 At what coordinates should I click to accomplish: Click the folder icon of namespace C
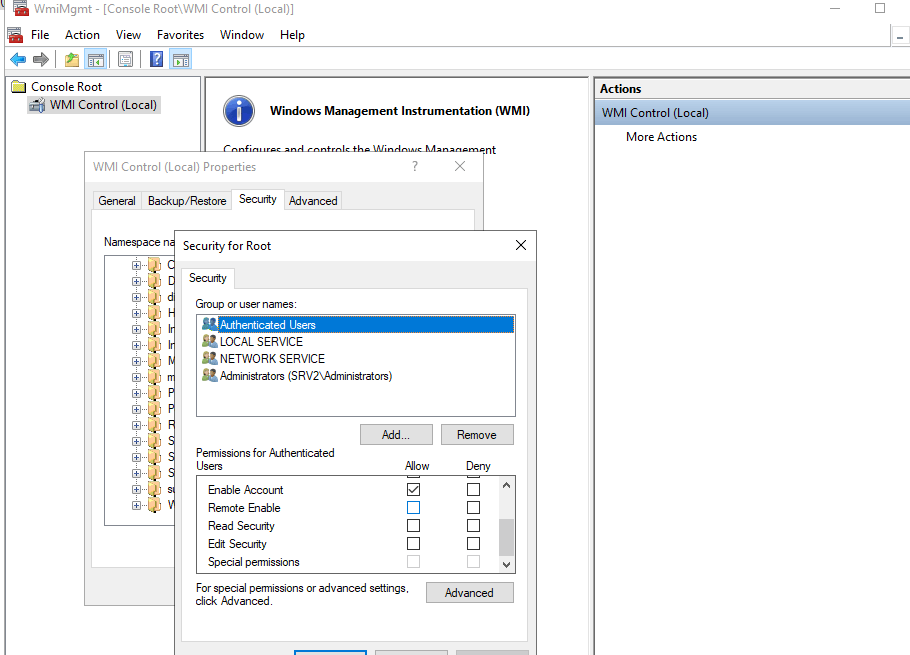click(x=154, y=265)
